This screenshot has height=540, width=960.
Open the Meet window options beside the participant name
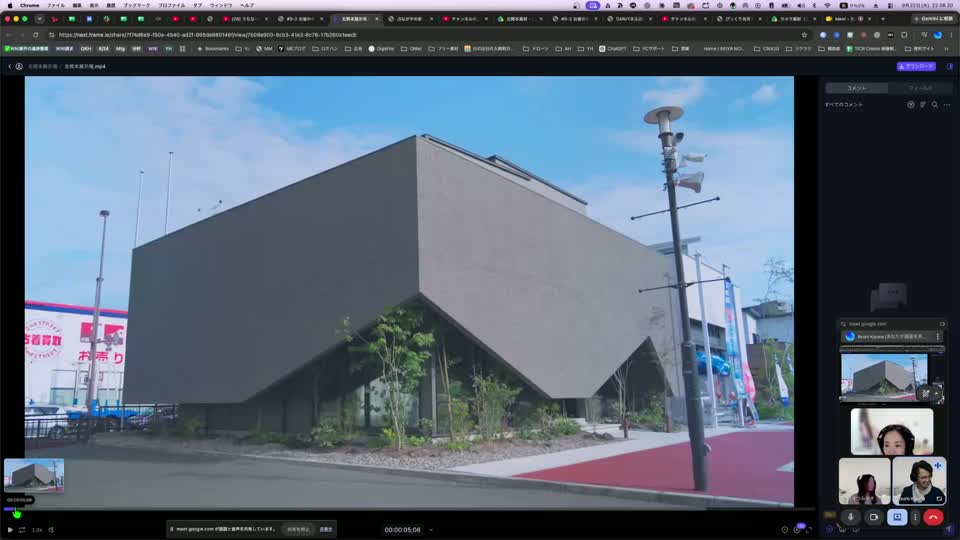pos(937,336)
